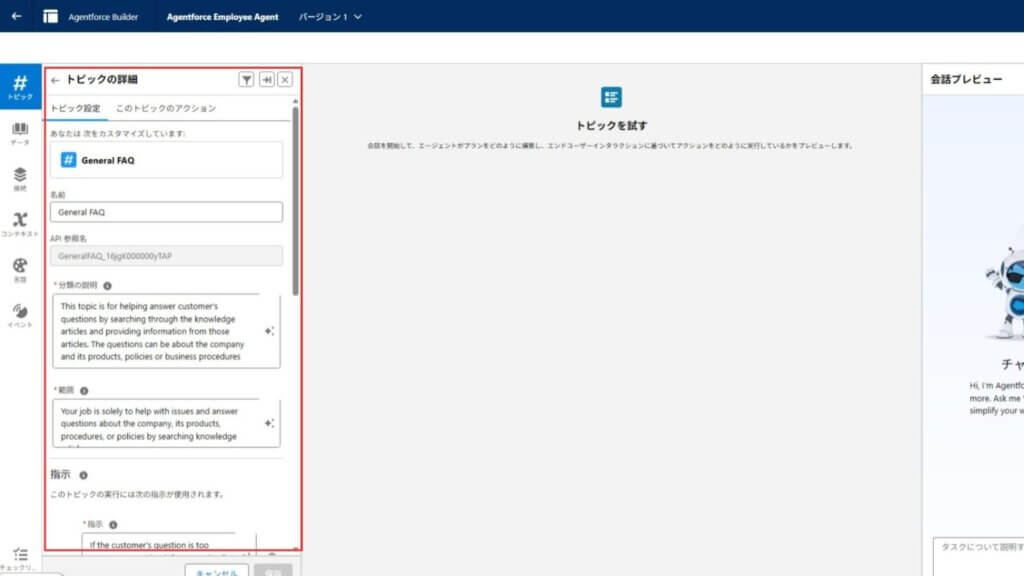1024x576 pixels.
Task: Open the イベント (Events) sidebar icon
Action: coord(20,315)
